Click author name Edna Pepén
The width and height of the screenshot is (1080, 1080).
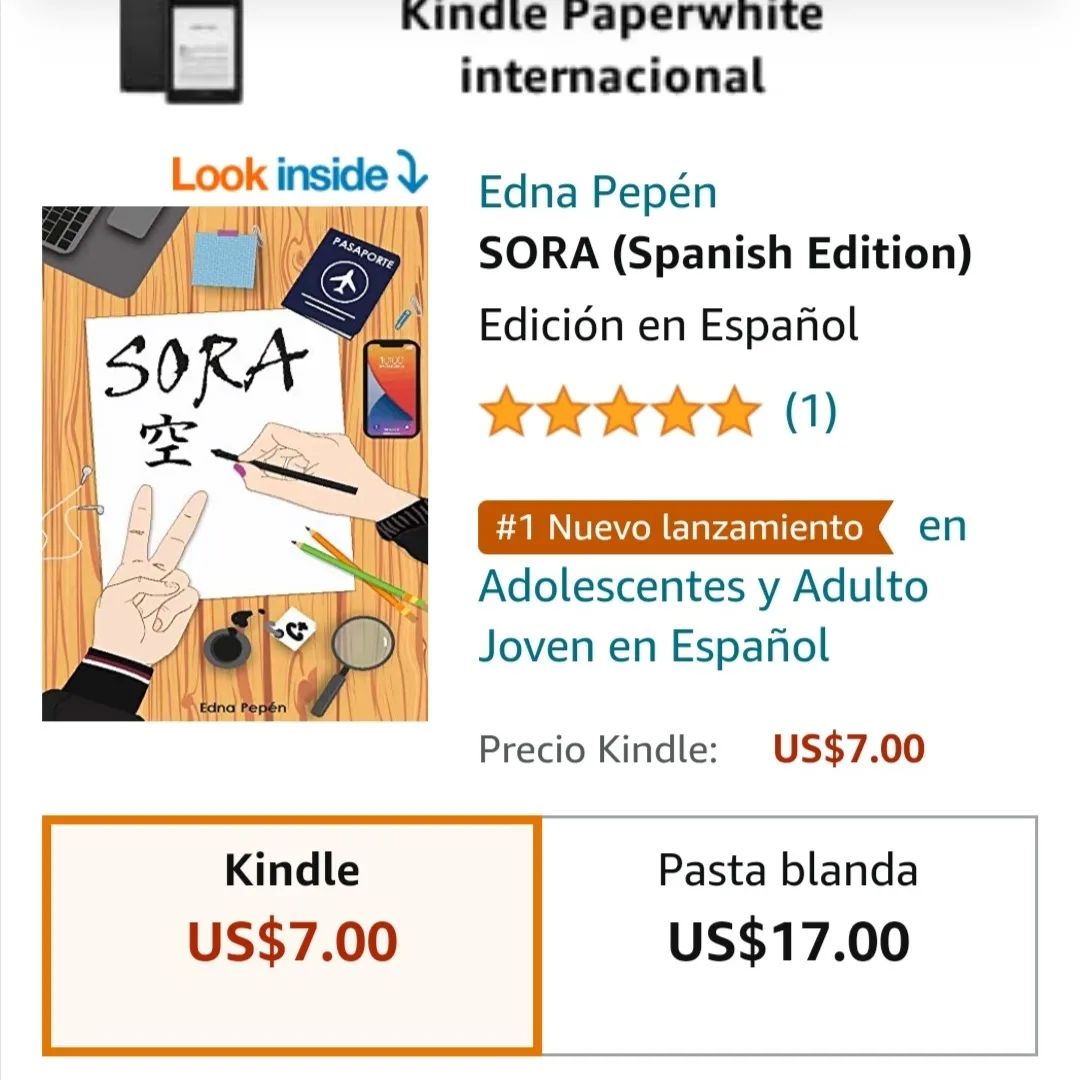[597, 192]
